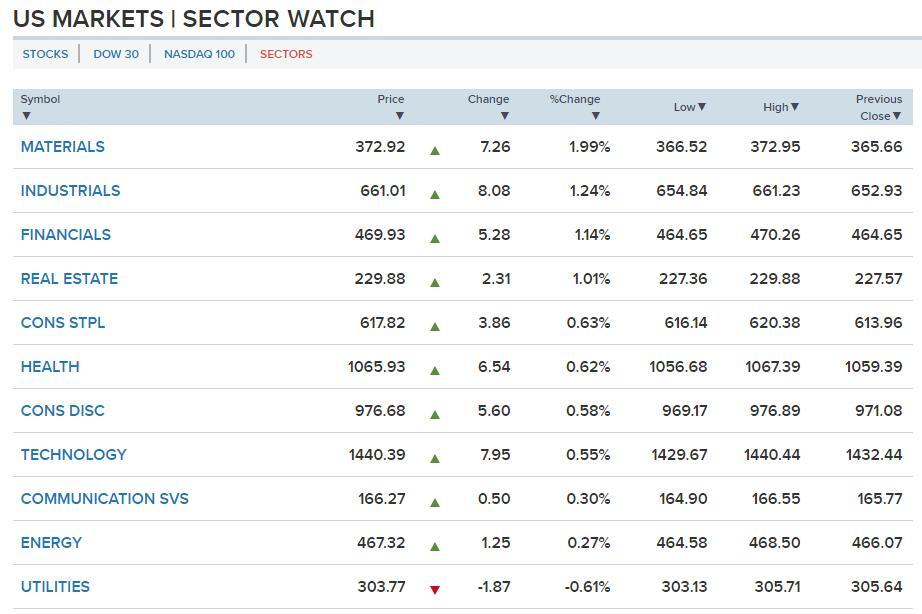Viewport: 922px width, 614px height.
Task: Sort by High column arrow
Action: [794, 107]
